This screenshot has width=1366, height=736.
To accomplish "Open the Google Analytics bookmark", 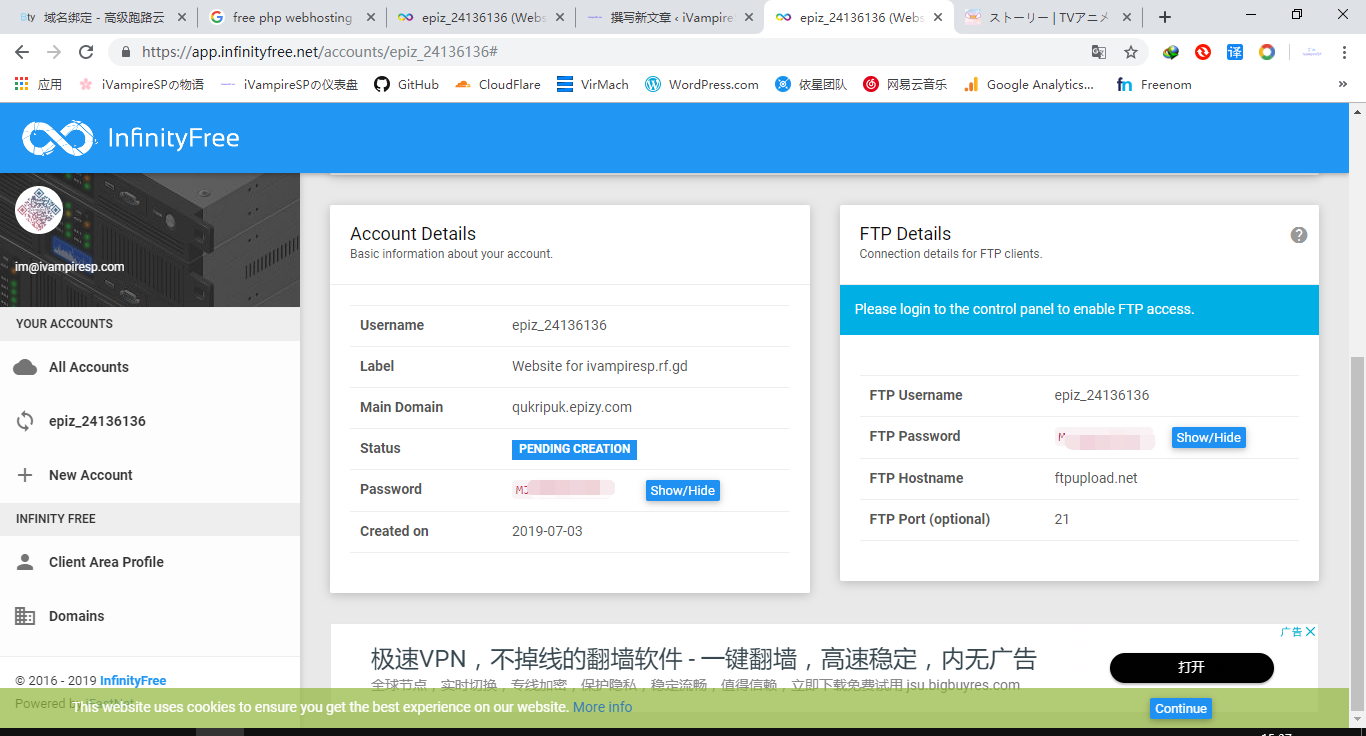I will [1028, 85].
